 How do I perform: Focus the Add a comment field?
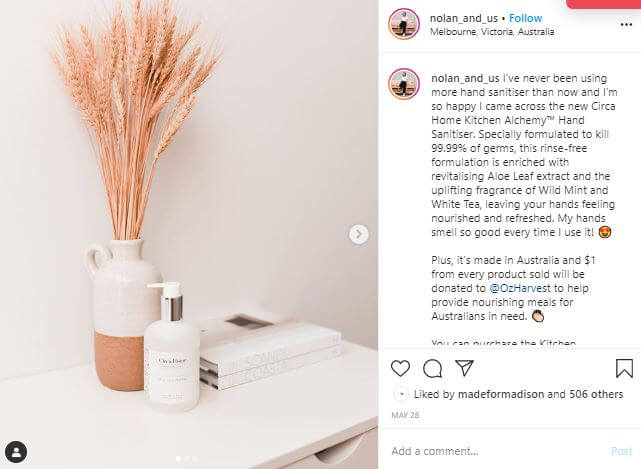[x=497, y=451]
